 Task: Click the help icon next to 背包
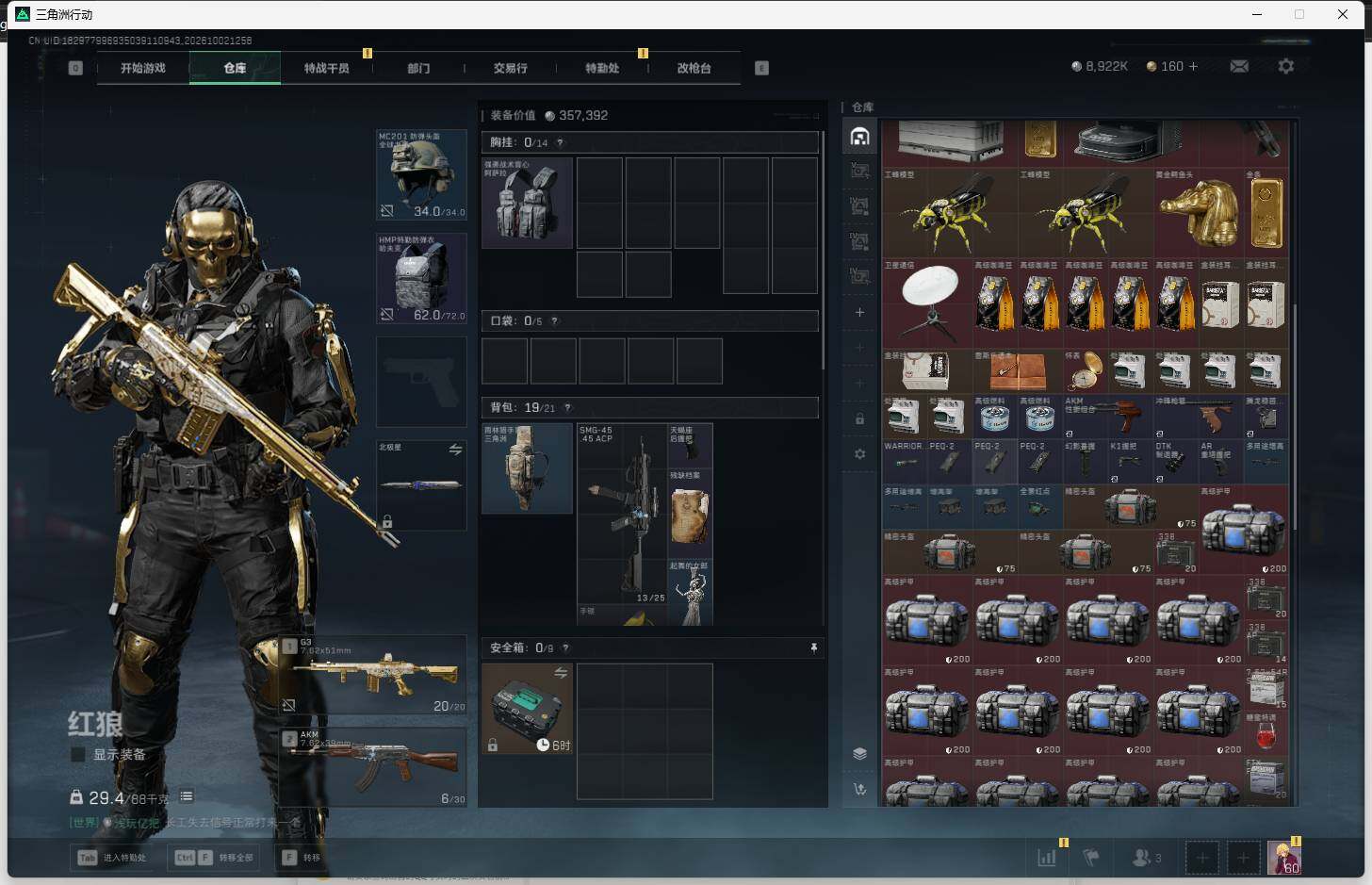click(567, 408)
